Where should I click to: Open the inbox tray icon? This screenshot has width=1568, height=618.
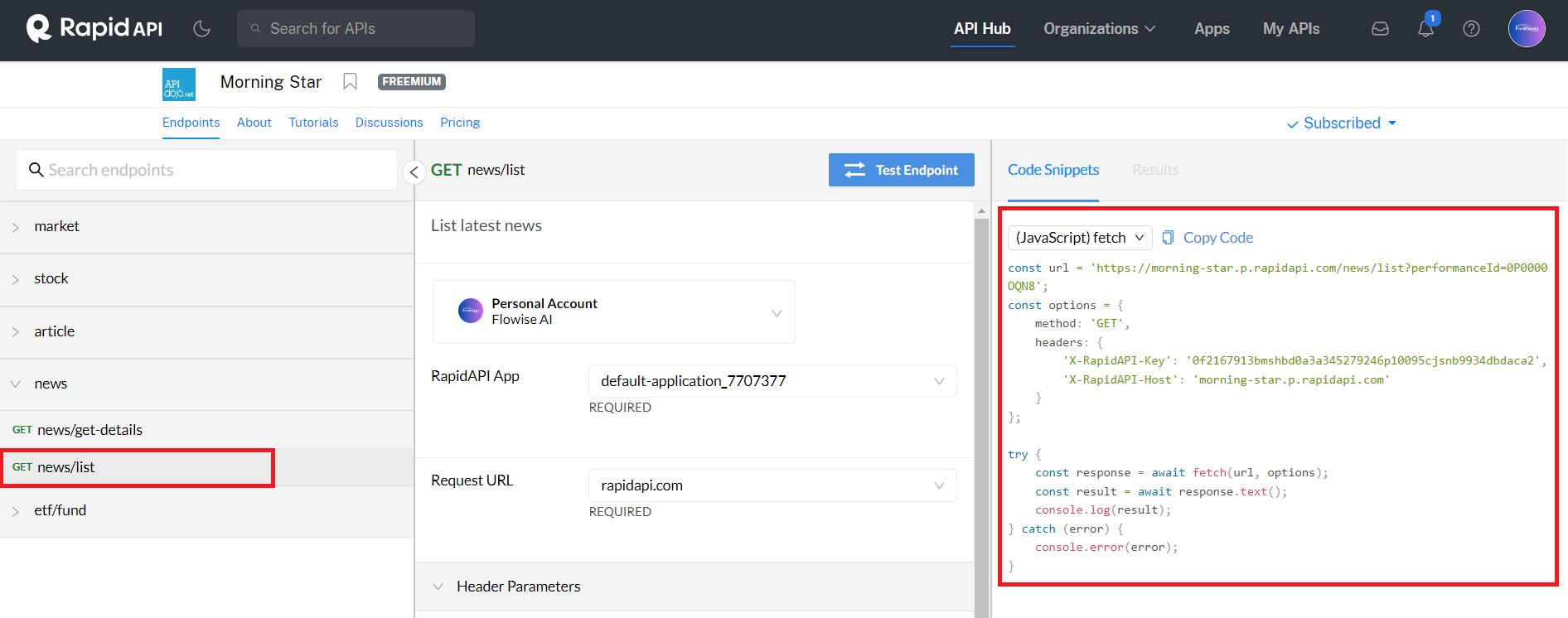point(1380,29)
